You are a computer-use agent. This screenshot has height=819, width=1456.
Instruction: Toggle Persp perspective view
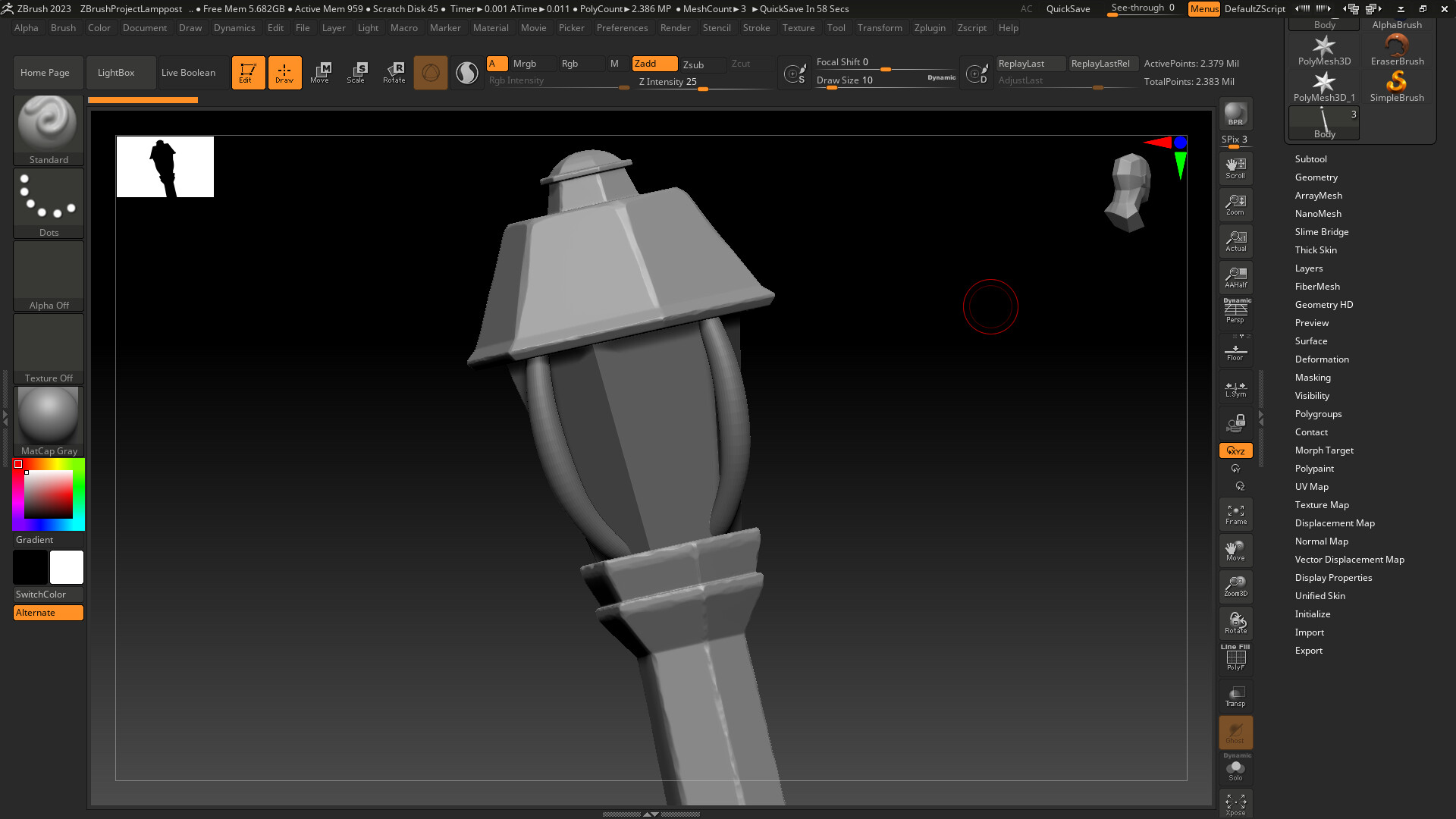(x=1235, y=312)
